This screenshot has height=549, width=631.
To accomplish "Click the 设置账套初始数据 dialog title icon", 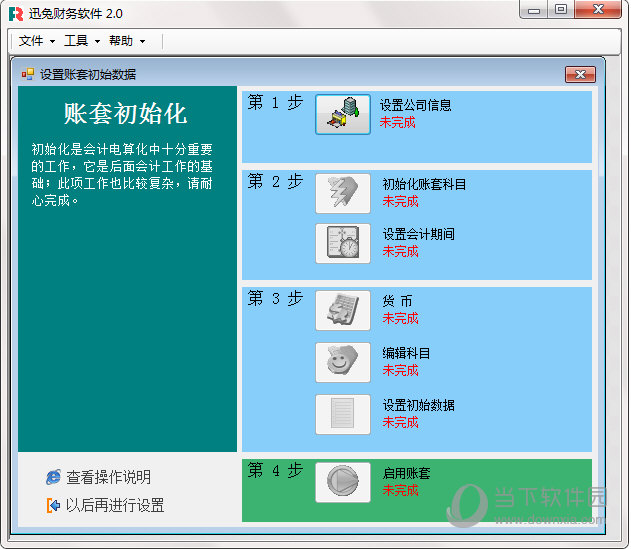I will point(28,74).
